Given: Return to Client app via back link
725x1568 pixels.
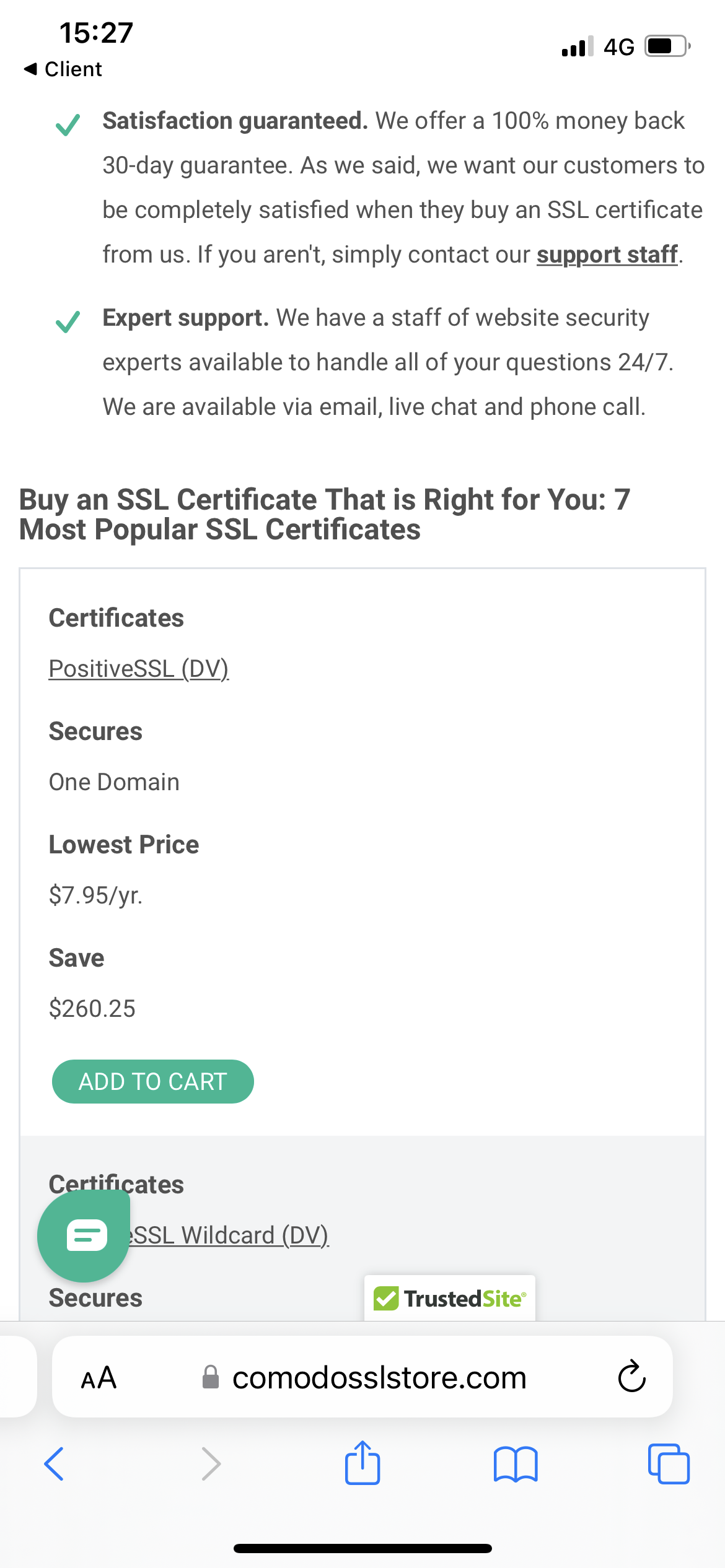Looking at the screenshot, I should pos(63,69).
